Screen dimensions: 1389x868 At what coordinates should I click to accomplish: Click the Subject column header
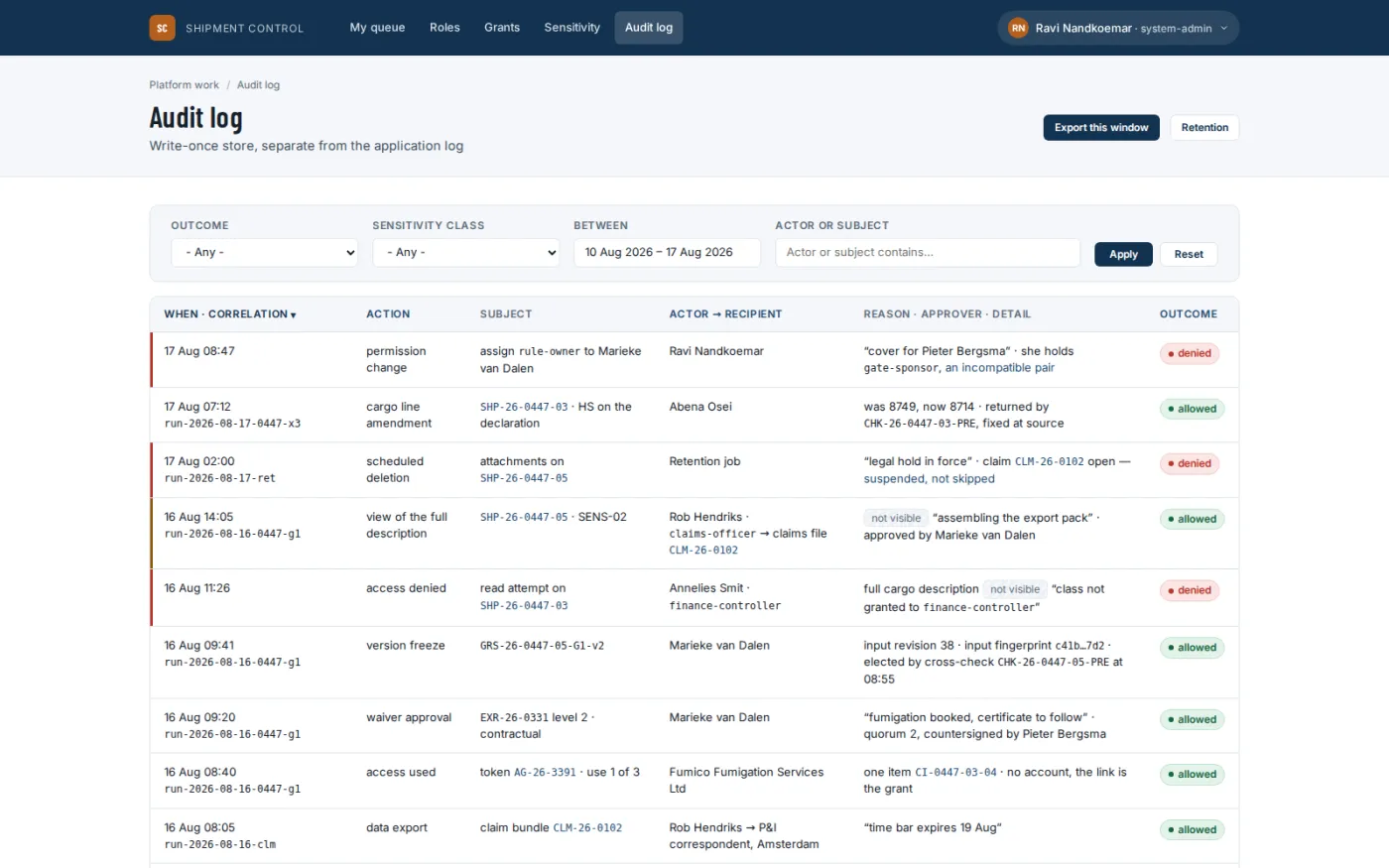(x=506, y=314)
